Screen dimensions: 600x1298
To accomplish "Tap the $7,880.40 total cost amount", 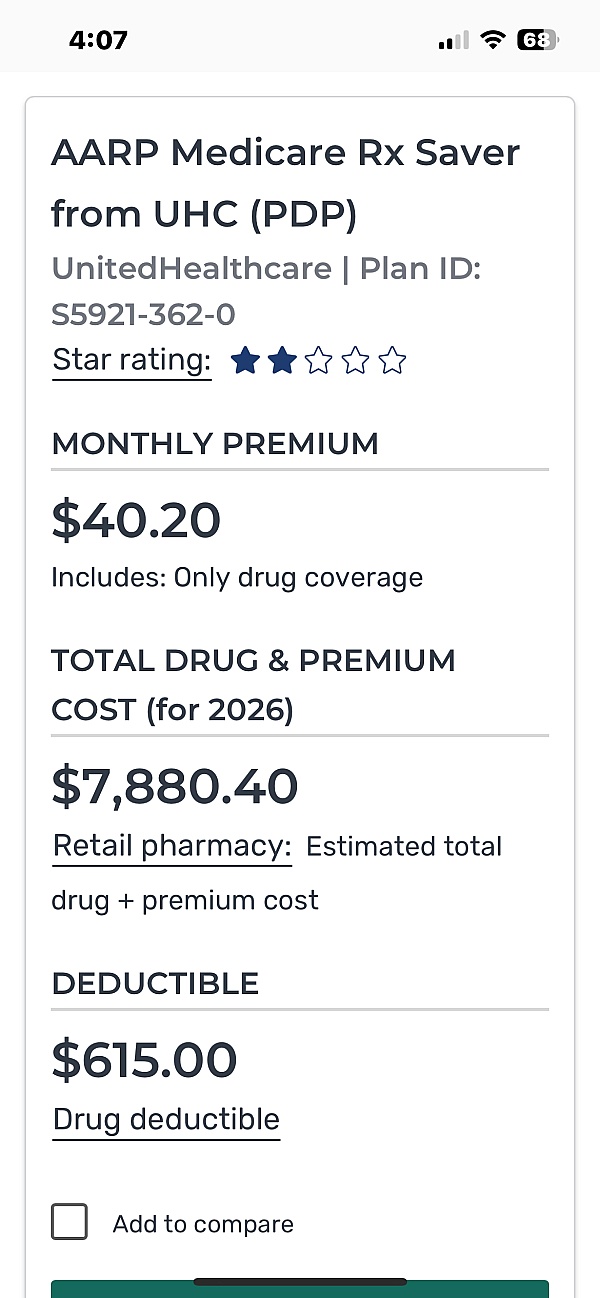I will (175, 787).
